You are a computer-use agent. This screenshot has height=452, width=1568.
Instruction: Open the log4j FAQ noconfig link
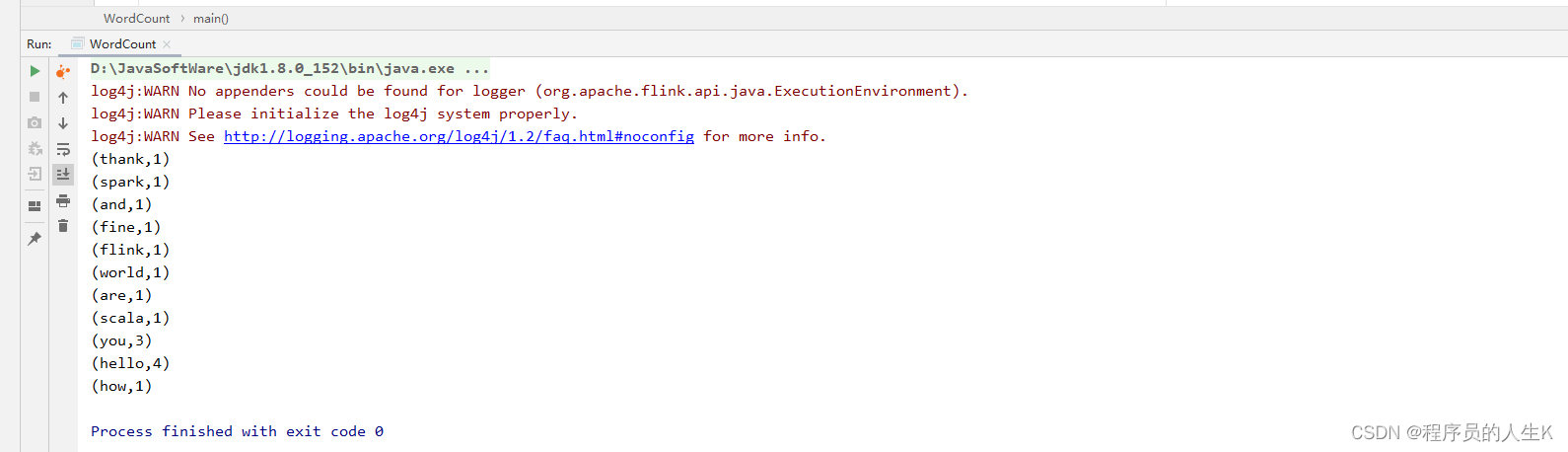pyautogui.click(x=459, y=137)
